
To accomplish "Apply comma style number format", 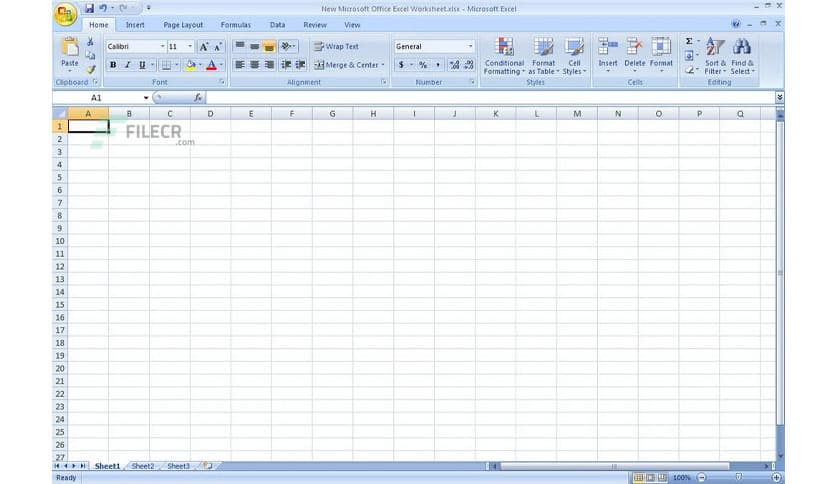I will pyautogui.click(x=438, y=65).
